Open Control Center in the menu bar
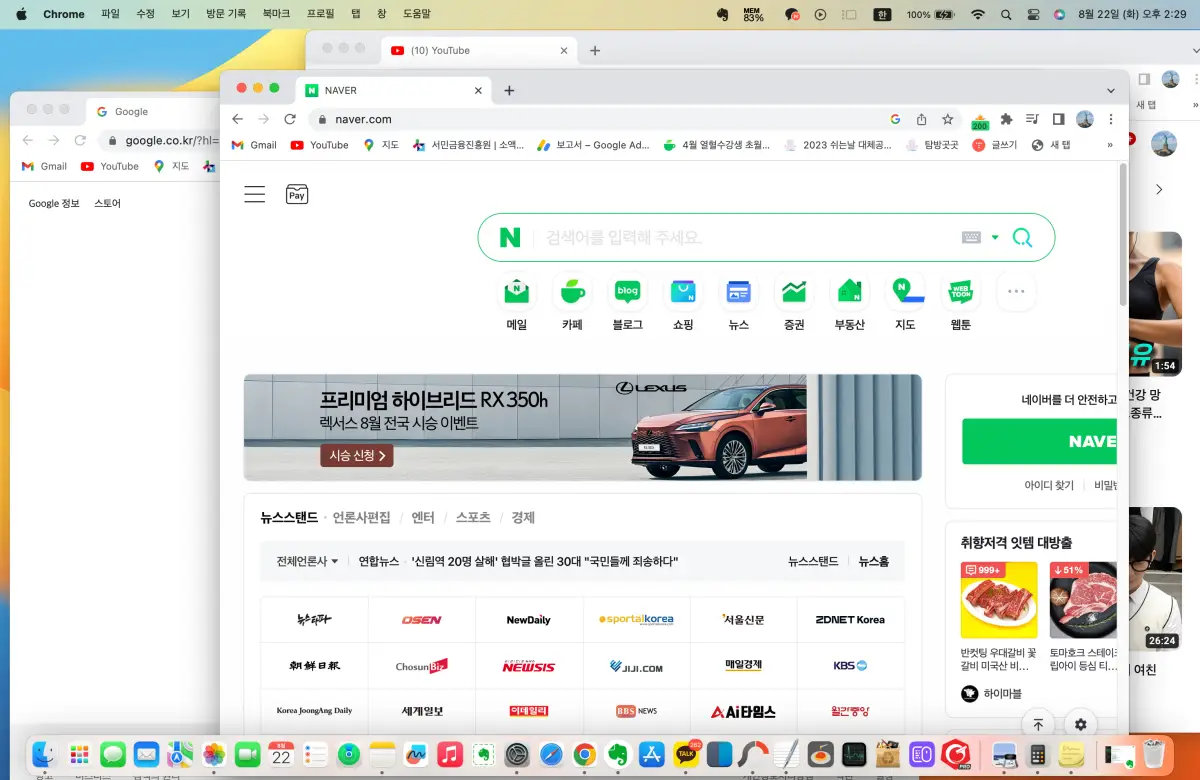 pos(1034,15)
